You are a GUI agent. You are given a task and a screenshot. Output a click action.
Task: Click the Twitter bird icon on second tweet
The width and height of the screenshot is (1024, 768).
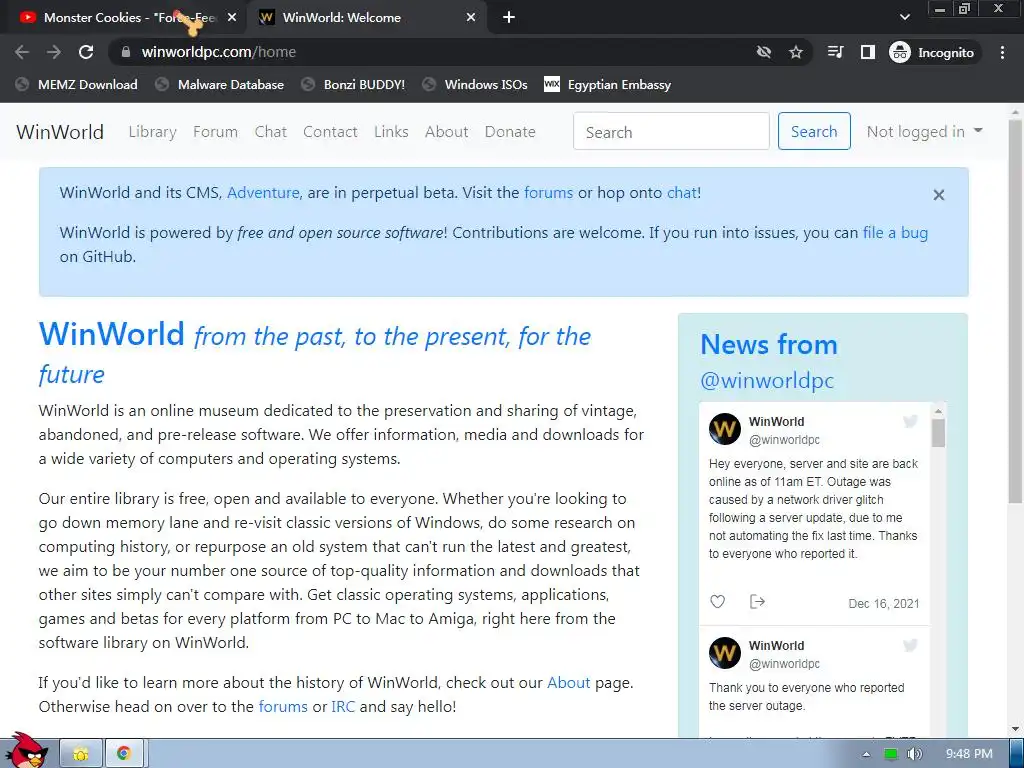[910, 645]
